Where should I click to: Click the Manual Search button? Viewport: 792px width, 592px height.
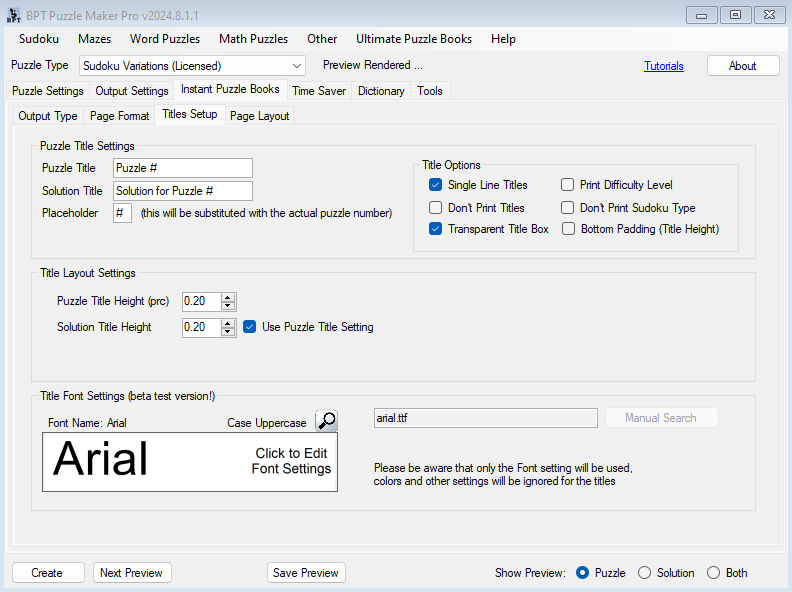(x=661, y=418)
